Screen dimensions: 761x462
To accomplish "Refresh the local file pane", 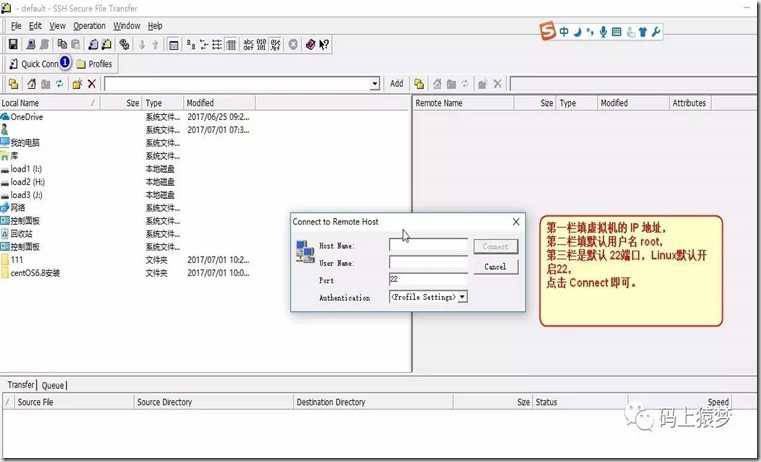I will pos(59,83).
